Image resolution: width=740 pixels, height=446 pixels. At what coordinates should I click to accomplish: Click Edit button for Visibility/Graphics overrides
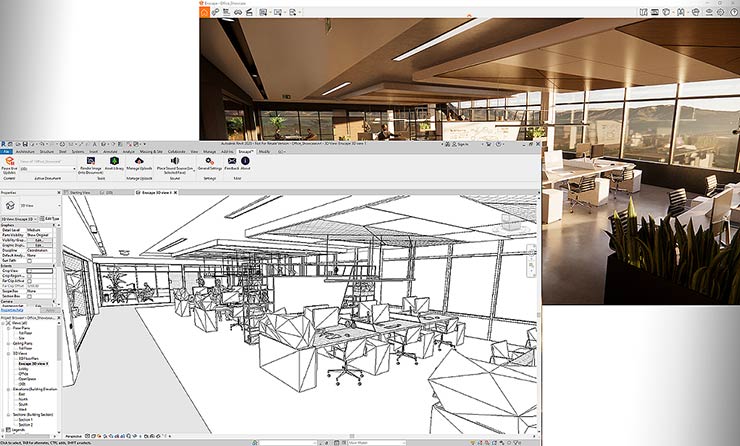[x=38, y=241]
